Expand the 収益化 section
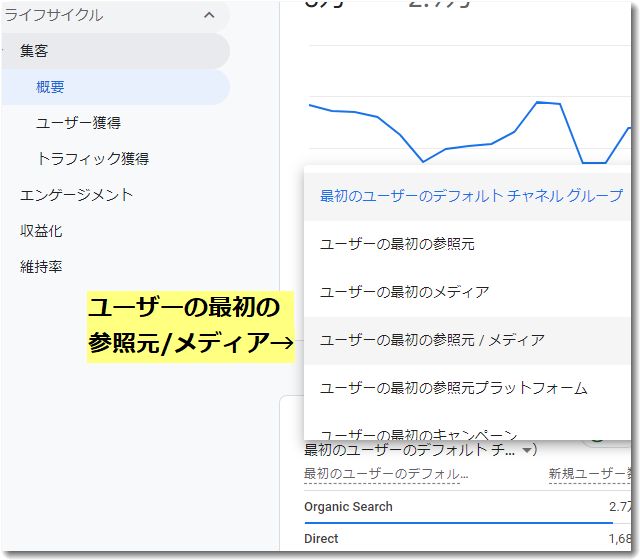The height and width of the screenshot is (560, 640). click(41, 231)
